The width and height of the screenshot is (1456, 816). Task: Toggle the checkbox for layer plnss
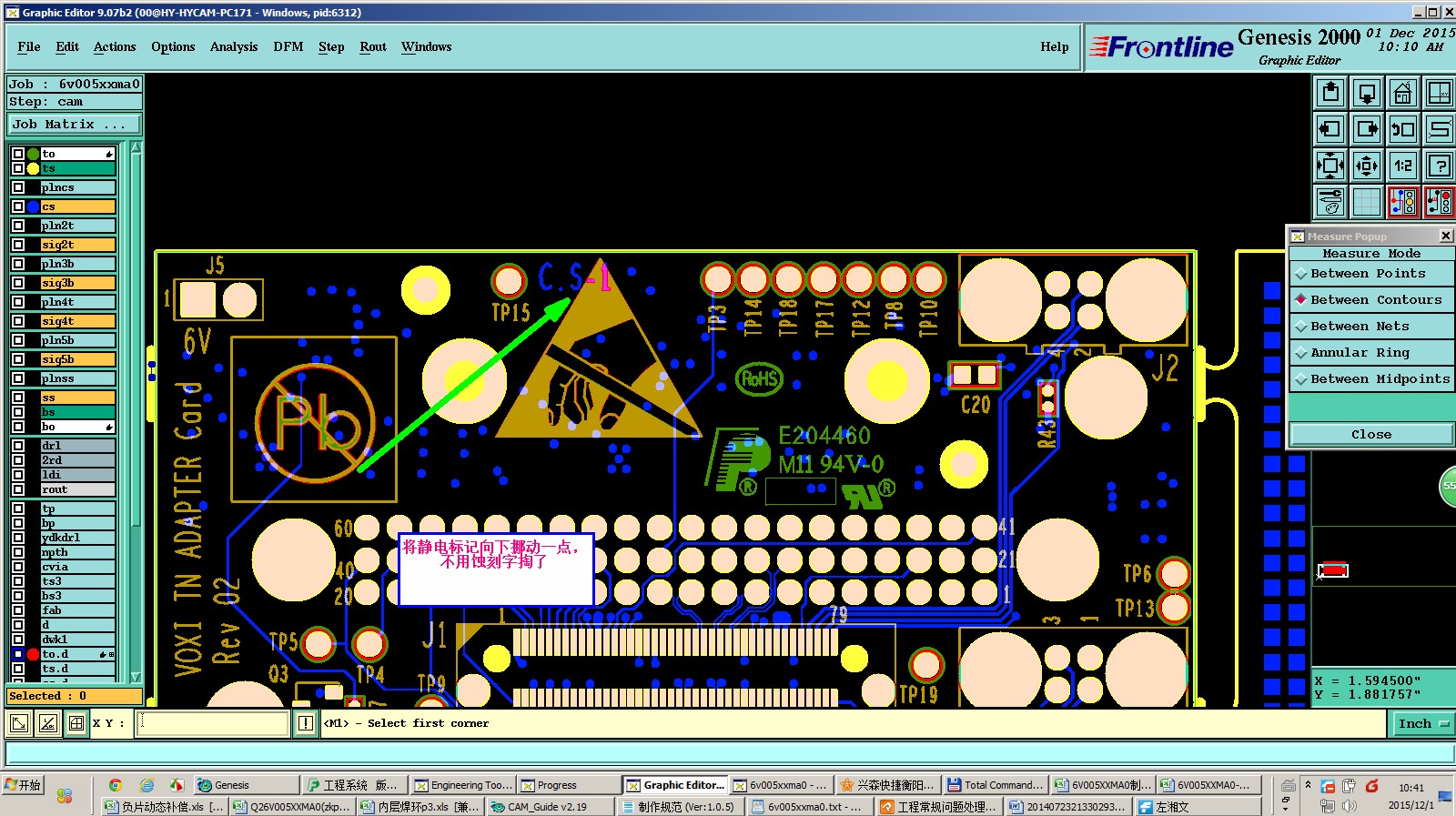point(18,378)
